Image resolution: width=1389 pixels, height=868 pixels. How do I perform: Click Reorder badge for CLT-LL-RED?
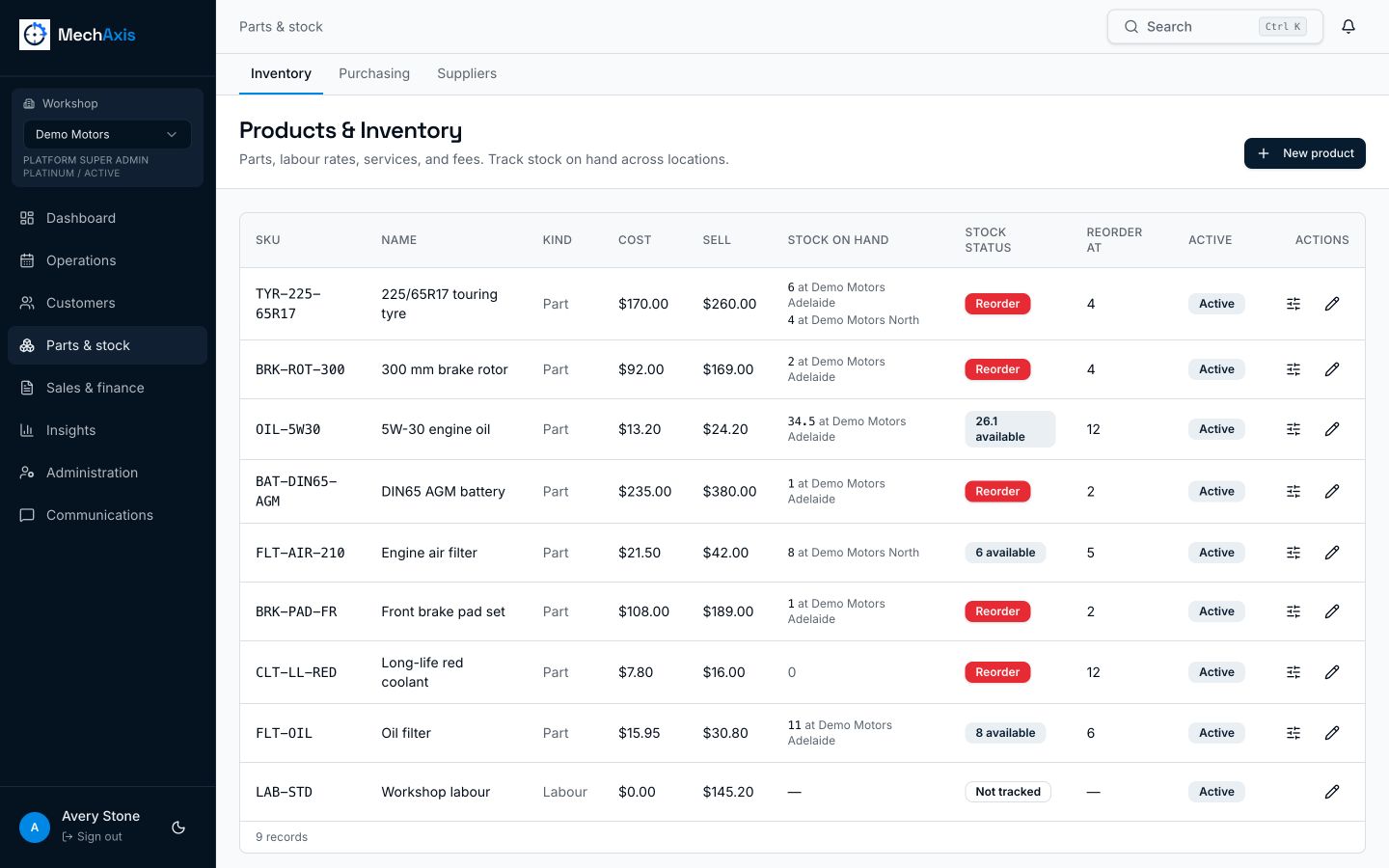[997, 672]
